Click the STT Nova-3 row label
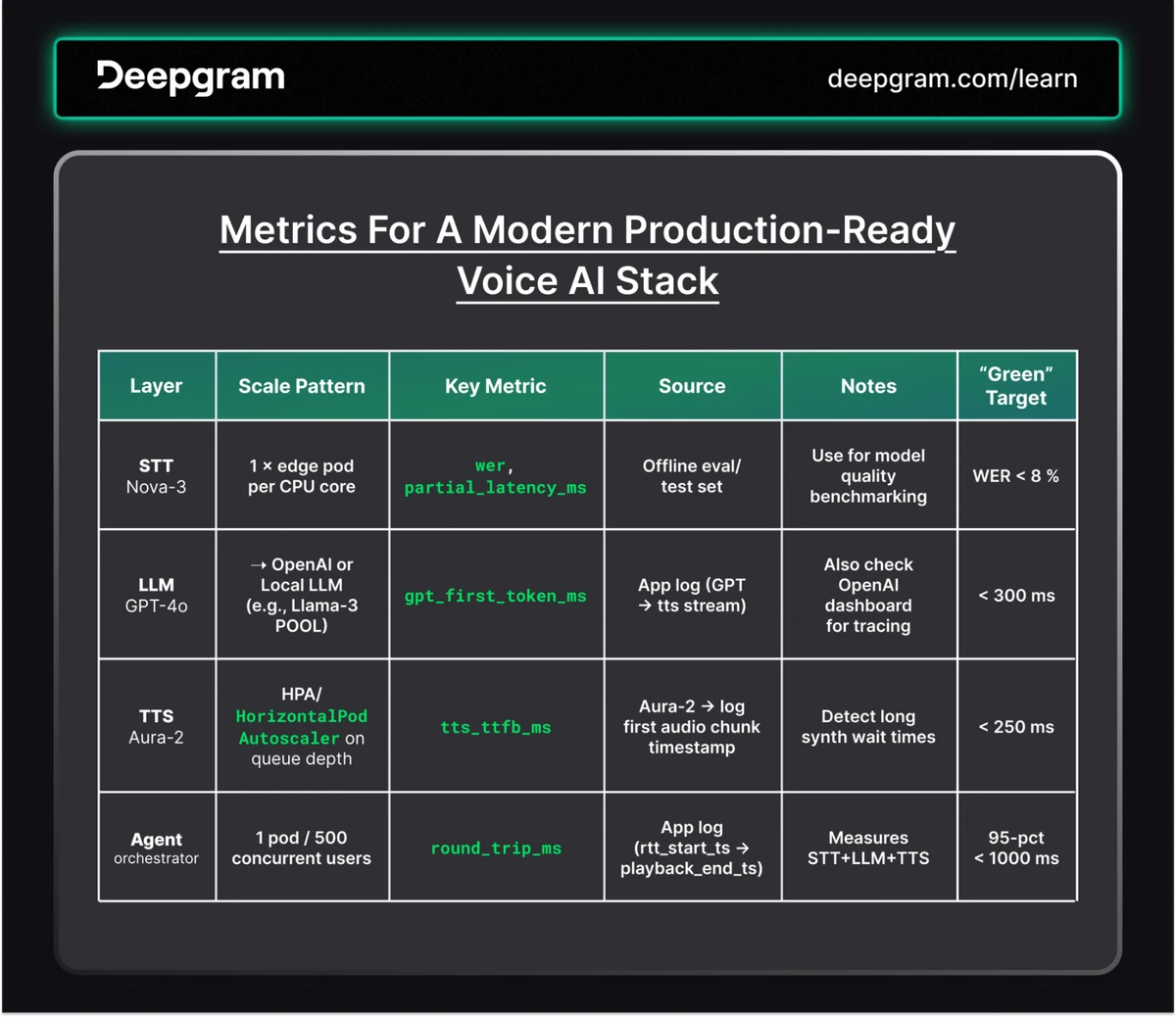The height and width of the screenshot is (1017, 1176). click(x=156, y=475)
